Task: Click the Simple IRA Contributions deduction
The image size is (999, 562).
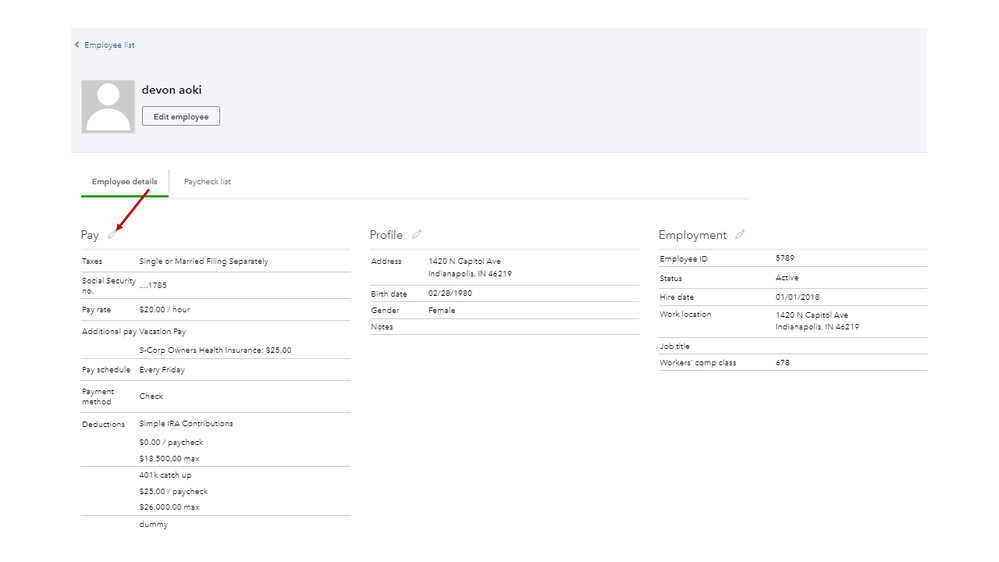Action: pyautogui.click(x=186, y=424)
